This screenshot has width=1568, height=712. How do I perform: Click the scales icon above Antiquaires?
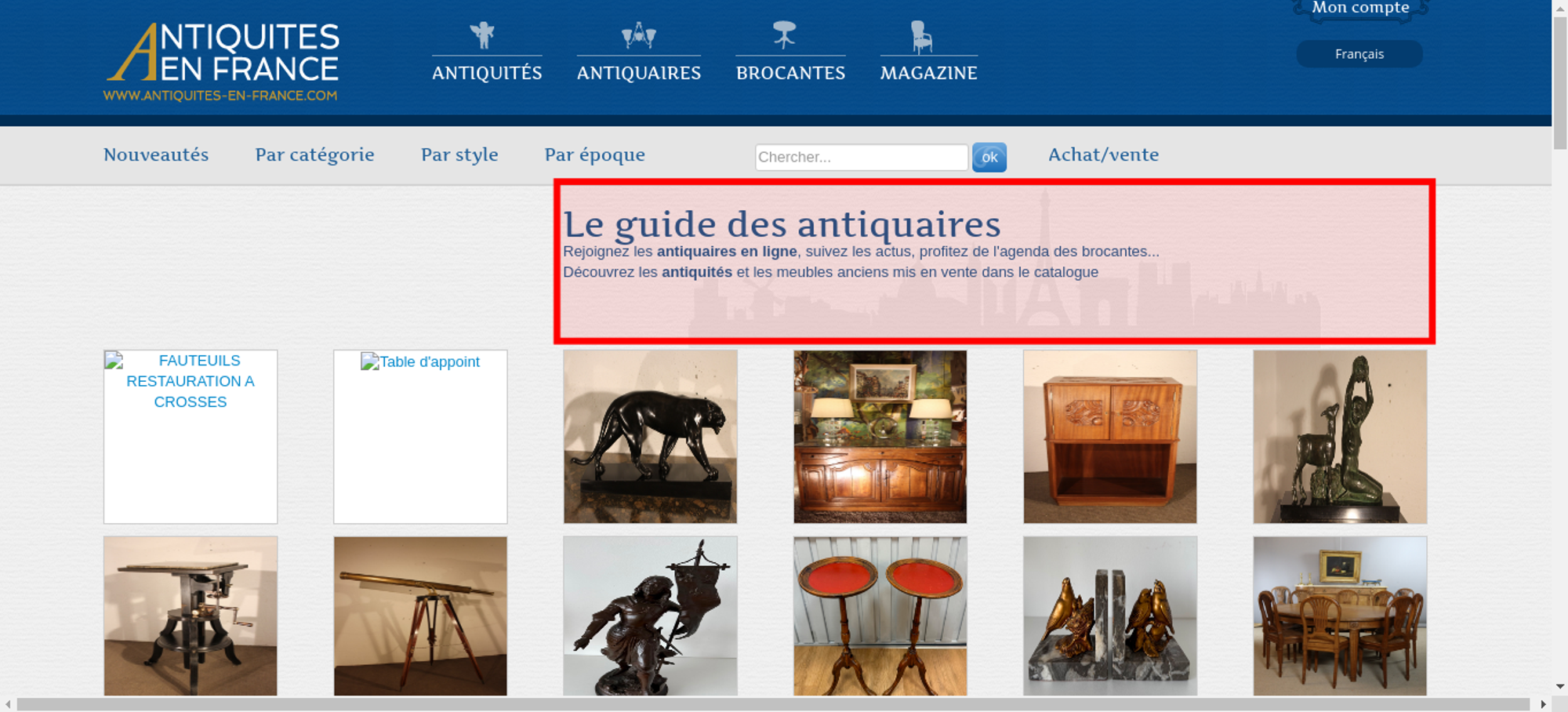[638, 35]
